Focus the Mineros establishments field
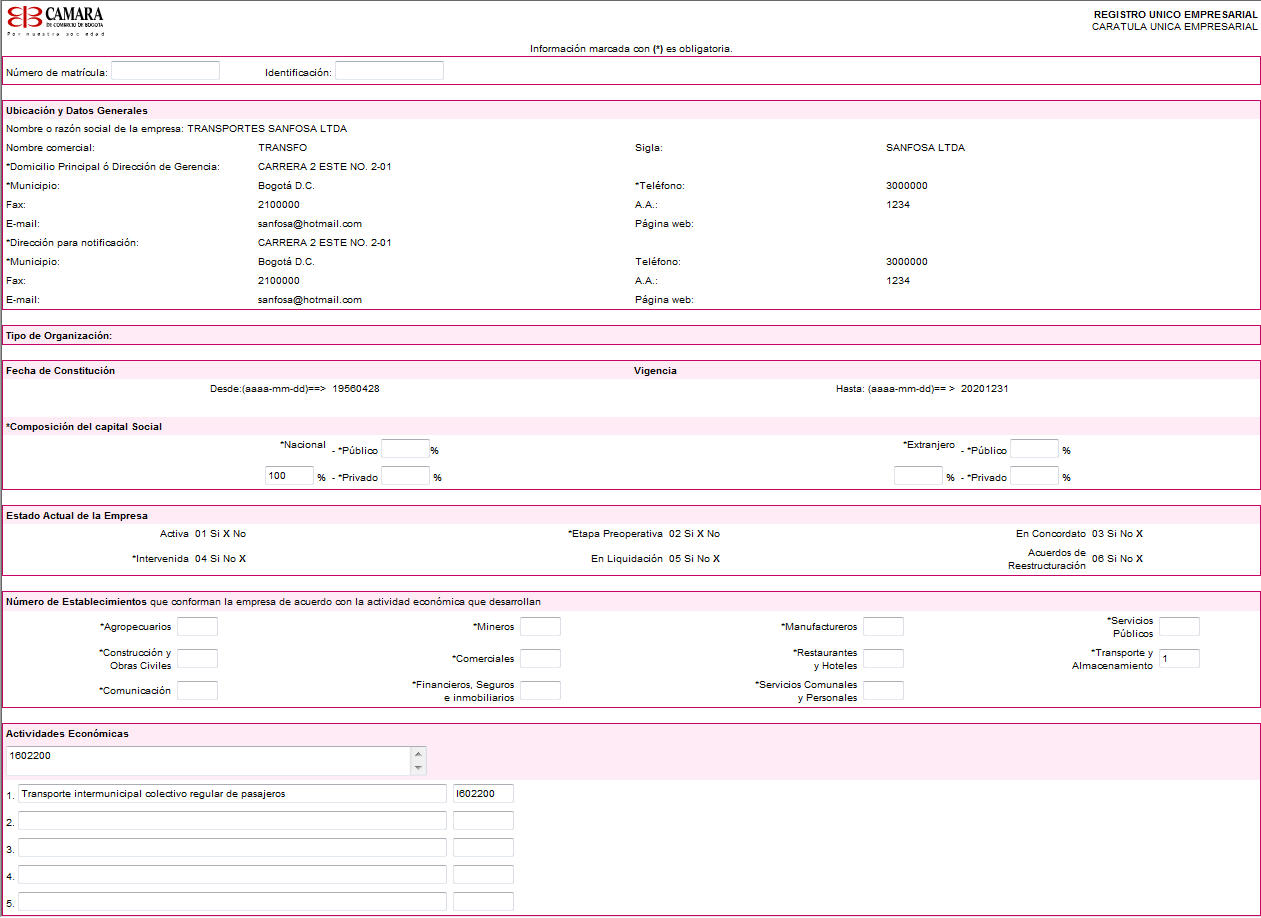This screenshot has width=1261, height=918. coord(540,627)
